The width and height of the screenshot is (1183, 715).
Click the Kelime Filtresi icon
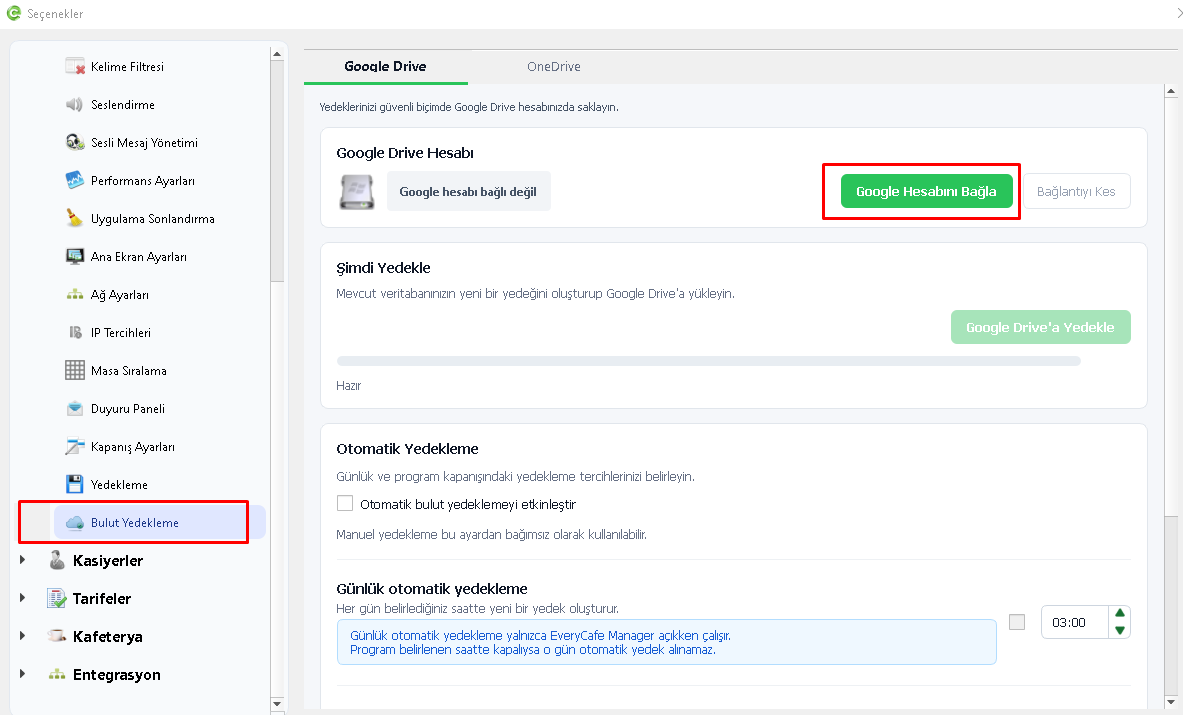coord(75,66)
